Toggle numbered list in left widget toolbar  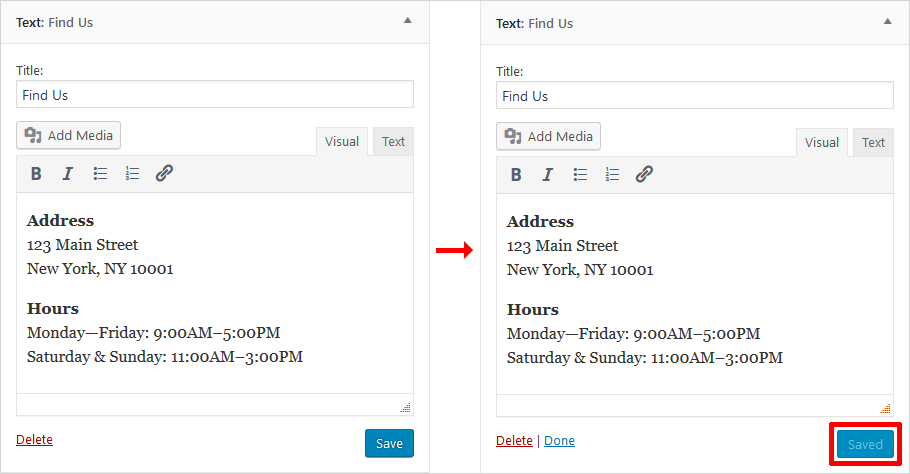tap(132, 174)
